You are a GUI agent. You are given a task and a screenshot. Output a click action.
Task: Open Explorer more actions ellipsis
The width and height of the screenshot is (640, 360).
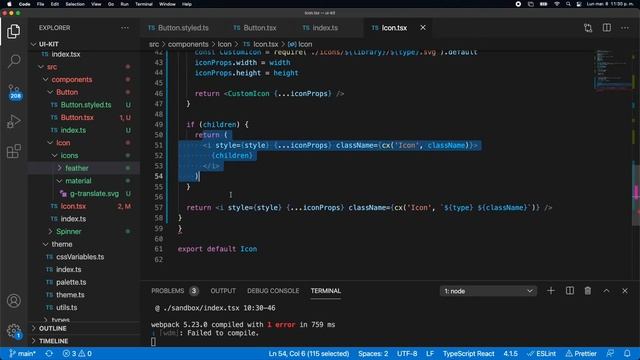(124, 28)
